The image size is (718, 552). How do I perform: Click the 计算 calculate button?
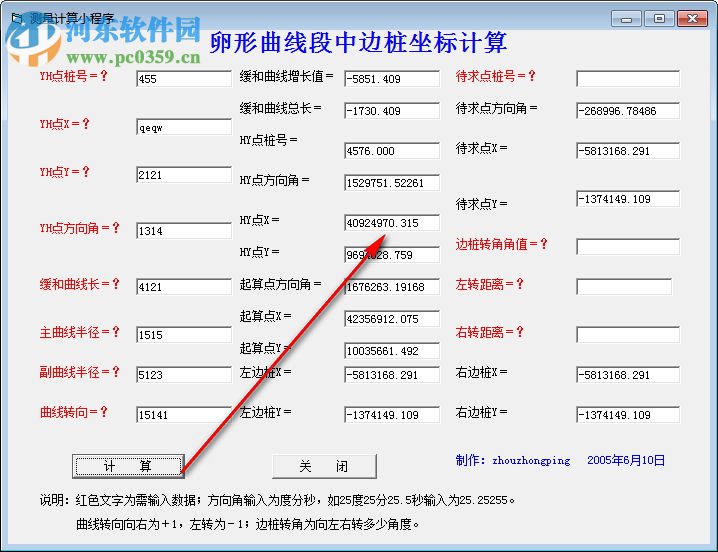128,466
